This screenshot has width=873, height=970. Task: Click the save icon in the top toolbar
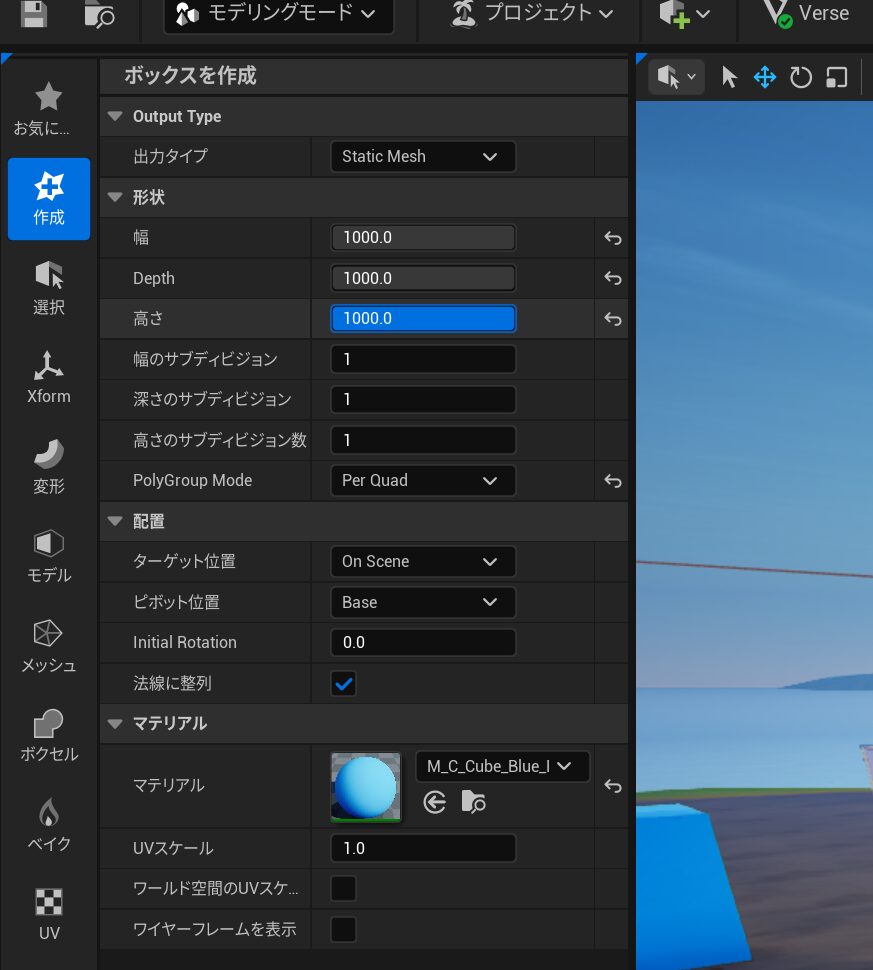point(34,13)
